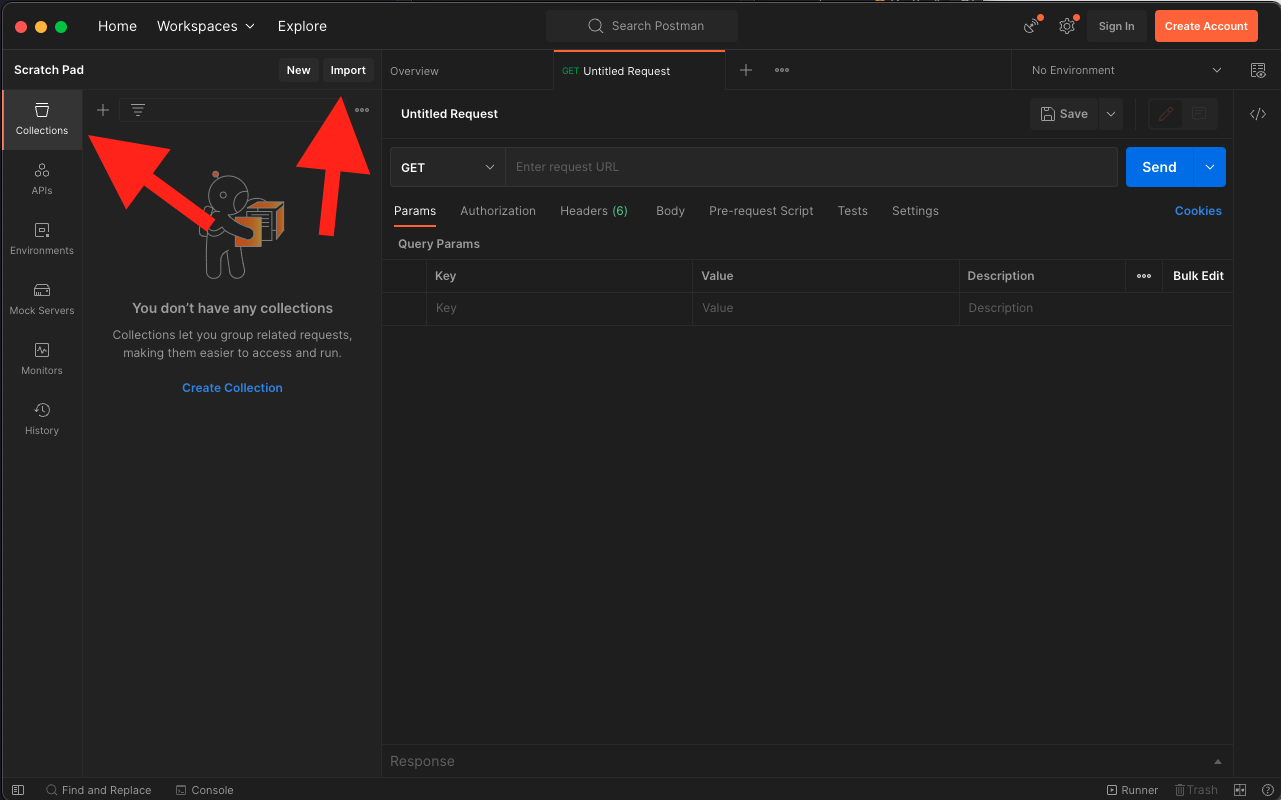Open the Workspaces dropdown
The width and height of the screenshot is (1281, 800).
pyautogui.click(x=206, y=26)
